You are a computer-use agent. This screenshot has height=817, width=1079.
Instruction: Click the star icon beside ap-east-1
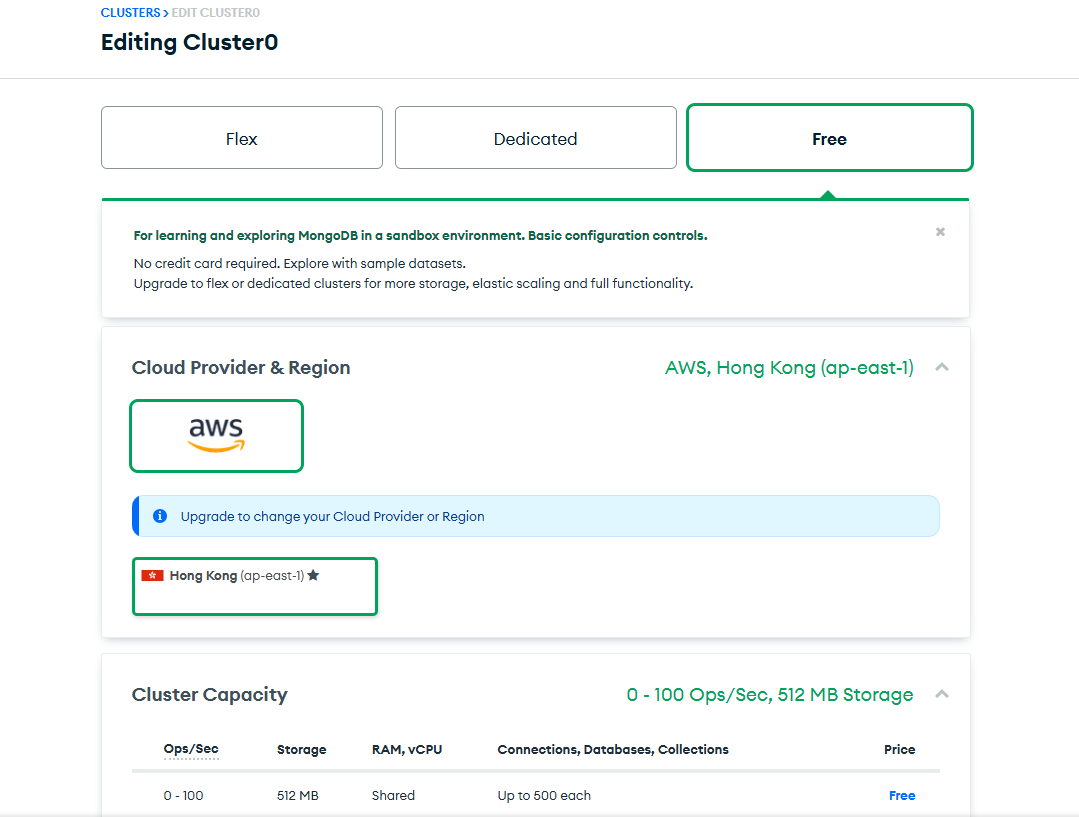click(313, 575)
